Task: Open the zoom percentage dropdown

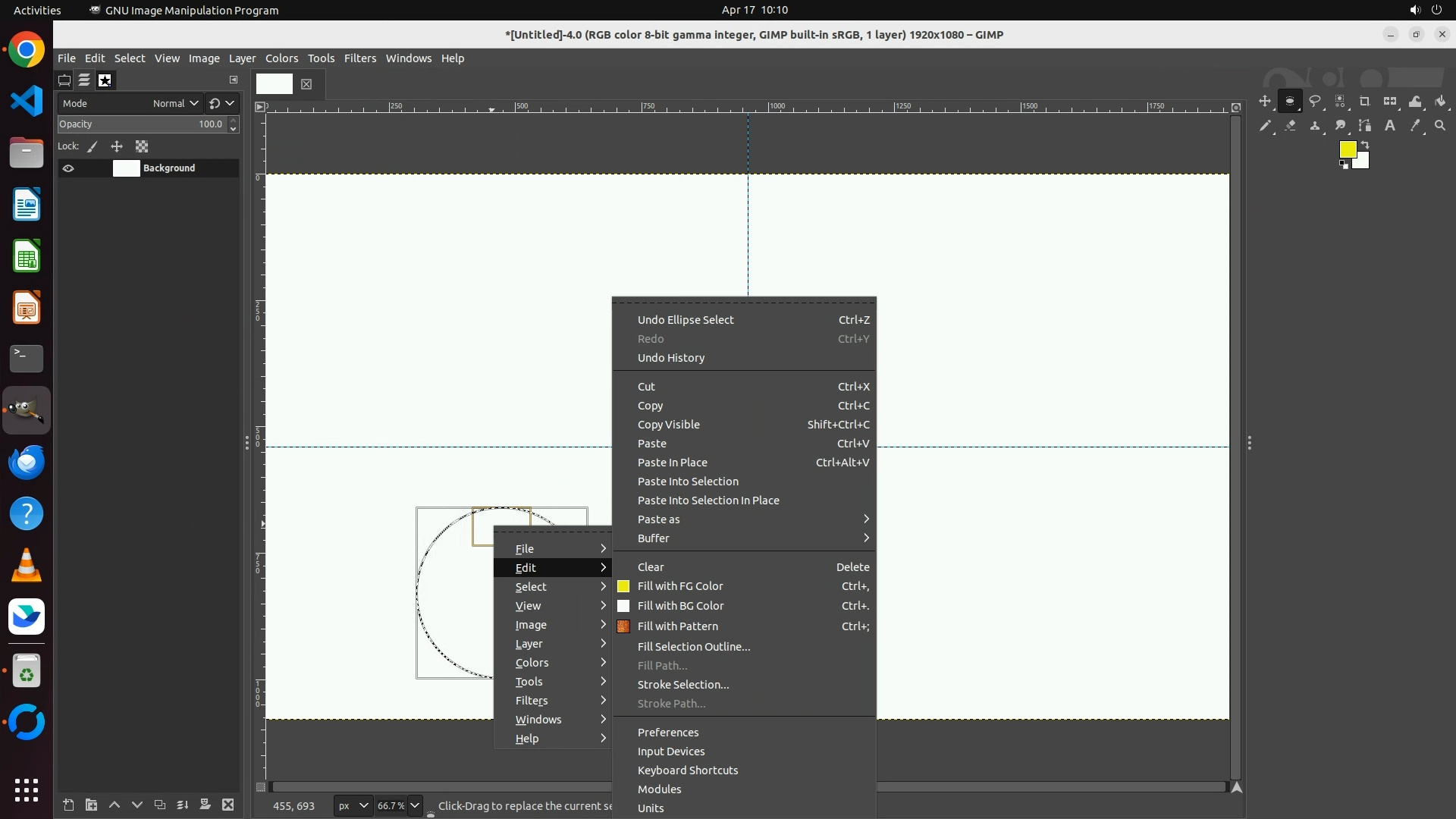Action: click(415, 805)
